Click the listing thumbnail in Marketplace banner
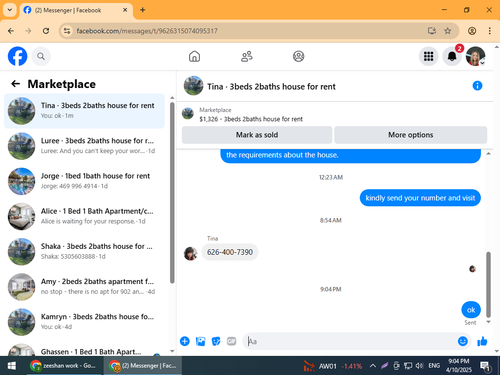Image resolution: width=500 pixels, height=375 pixels. (188, 114)
